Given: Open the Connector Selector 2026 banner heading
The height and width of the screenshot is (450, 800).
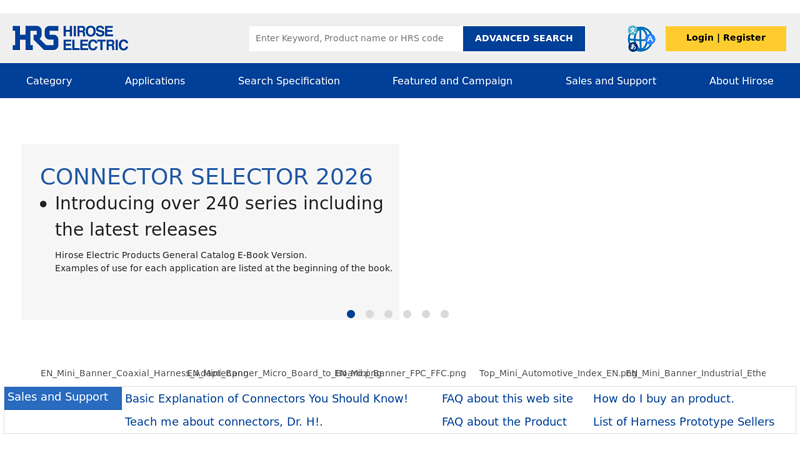Looking at the screenshot, I should 206,177.
